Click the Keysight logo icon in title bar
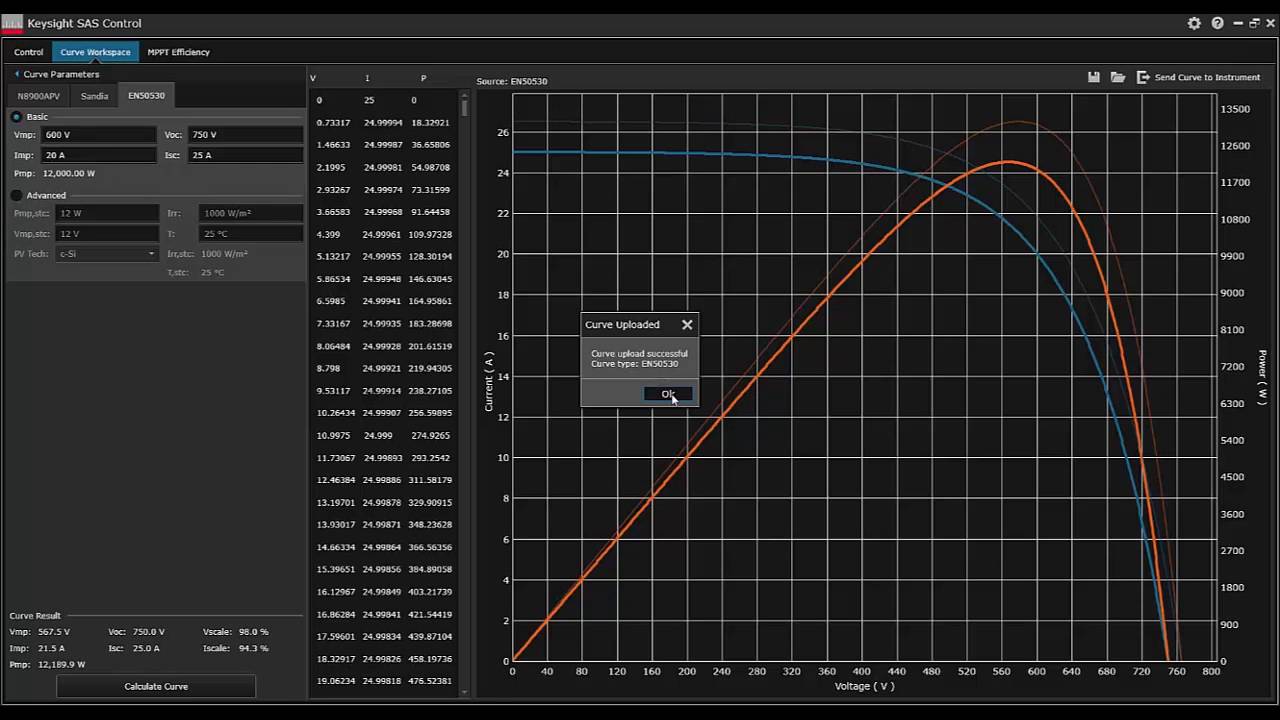 12,23
